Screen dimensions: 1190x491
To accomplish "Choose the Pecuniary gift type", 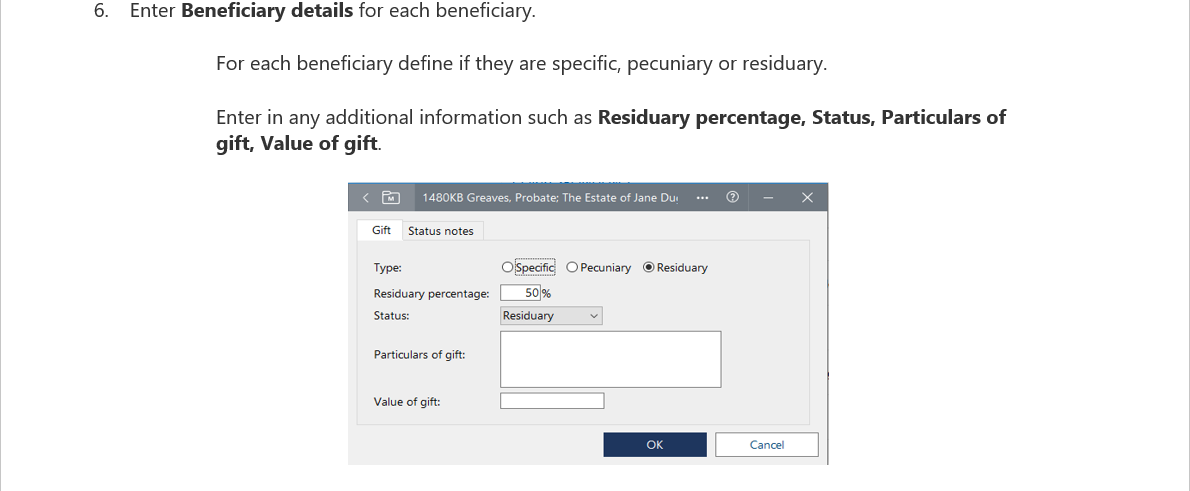I will [x=572, y=268].
